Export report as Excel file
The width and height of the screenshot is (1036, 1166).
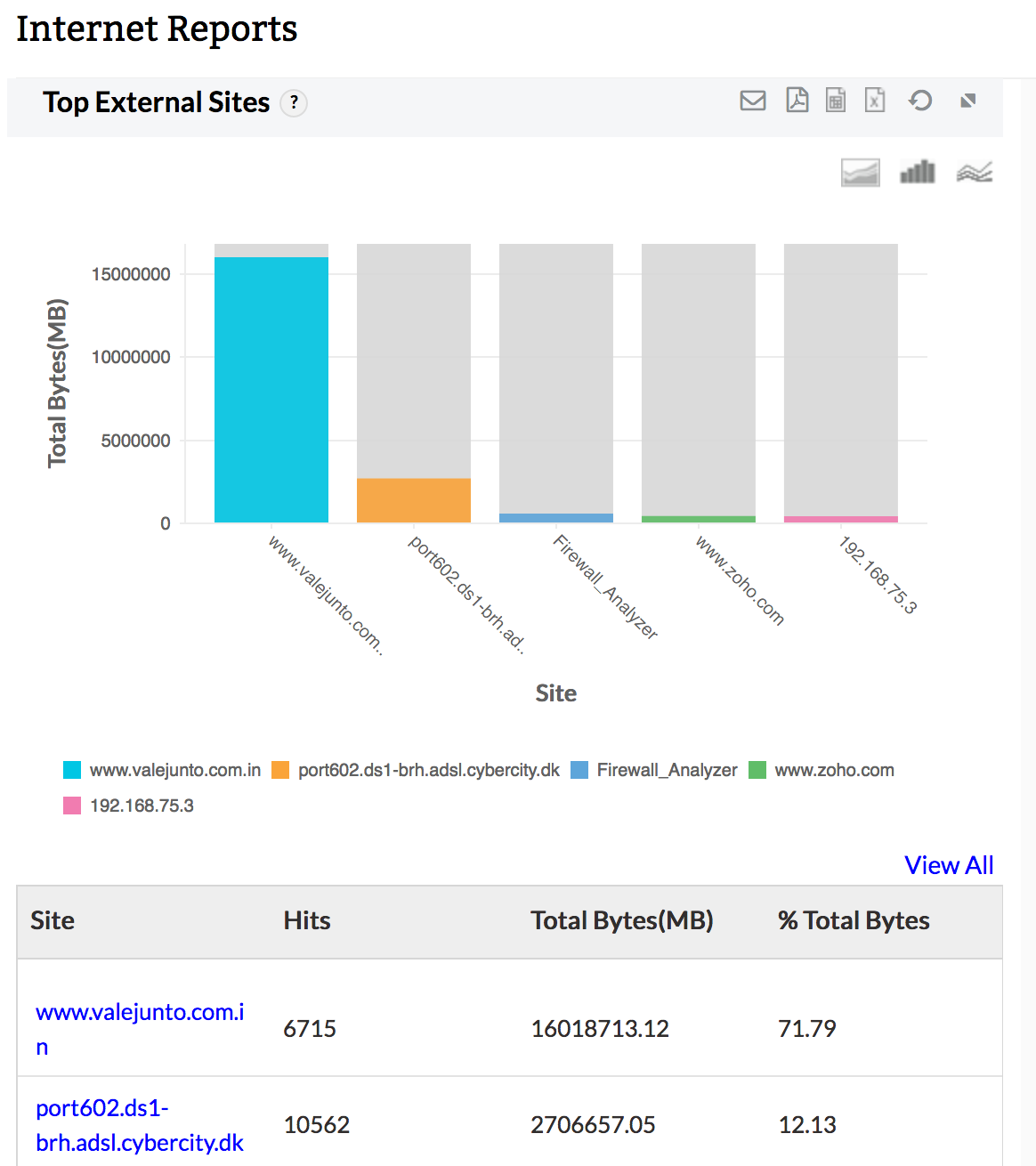[x=875, y=101]
